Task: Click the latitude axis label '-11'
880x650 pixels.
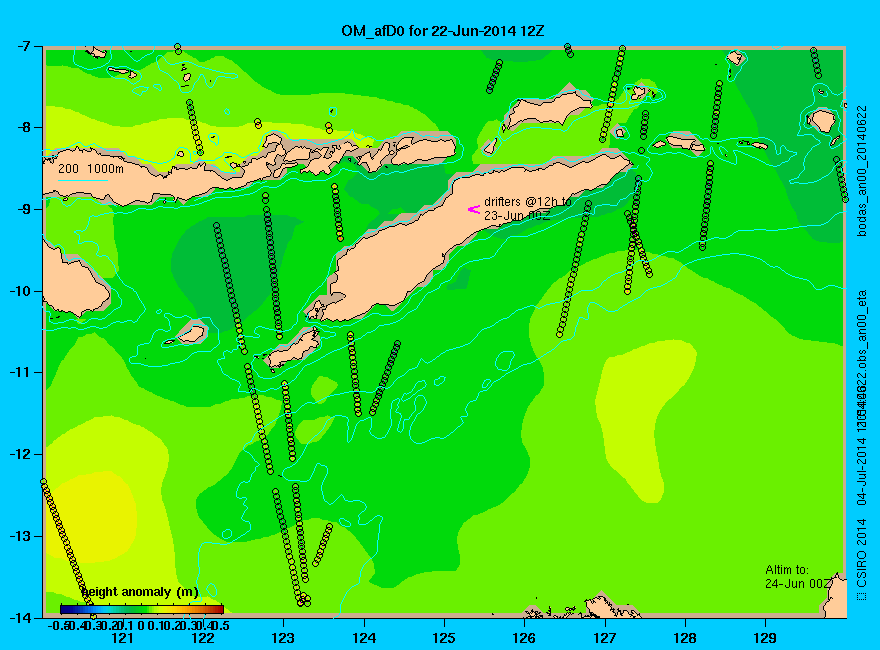Action: click(21, 372)
